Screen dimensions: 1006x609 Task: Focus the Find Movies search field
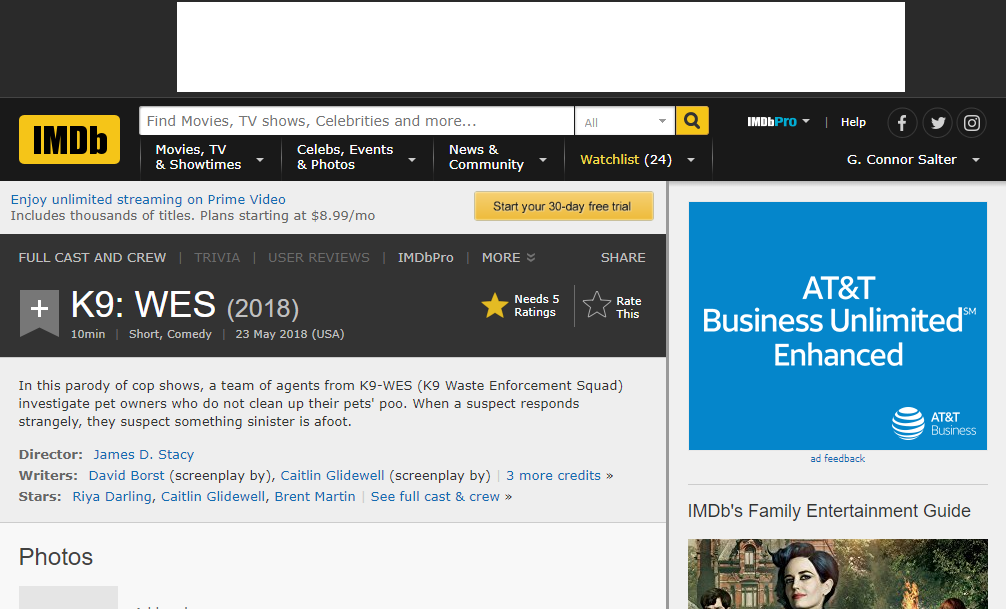356,121
